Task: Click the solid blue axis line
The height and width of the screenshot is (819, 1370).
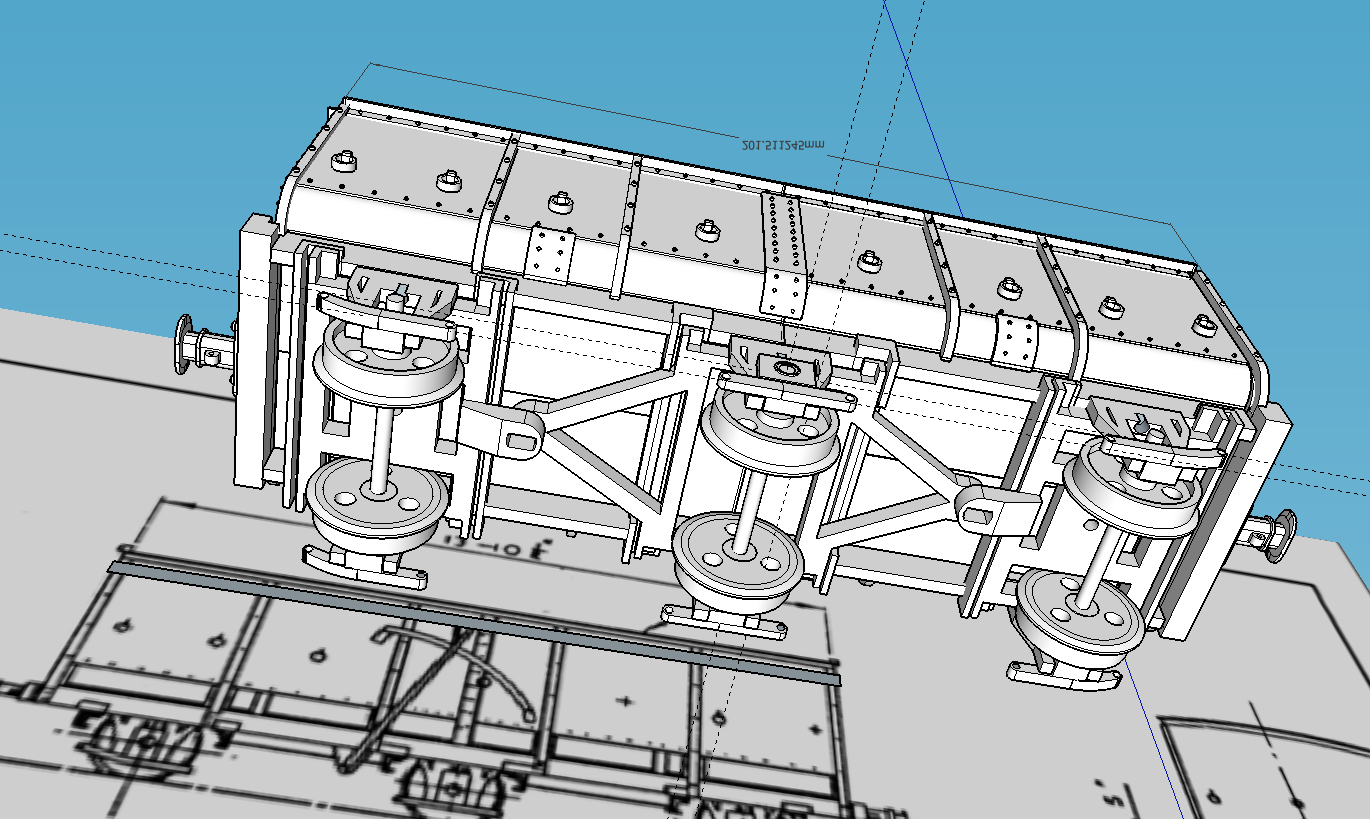Action: tap(920, 110)
